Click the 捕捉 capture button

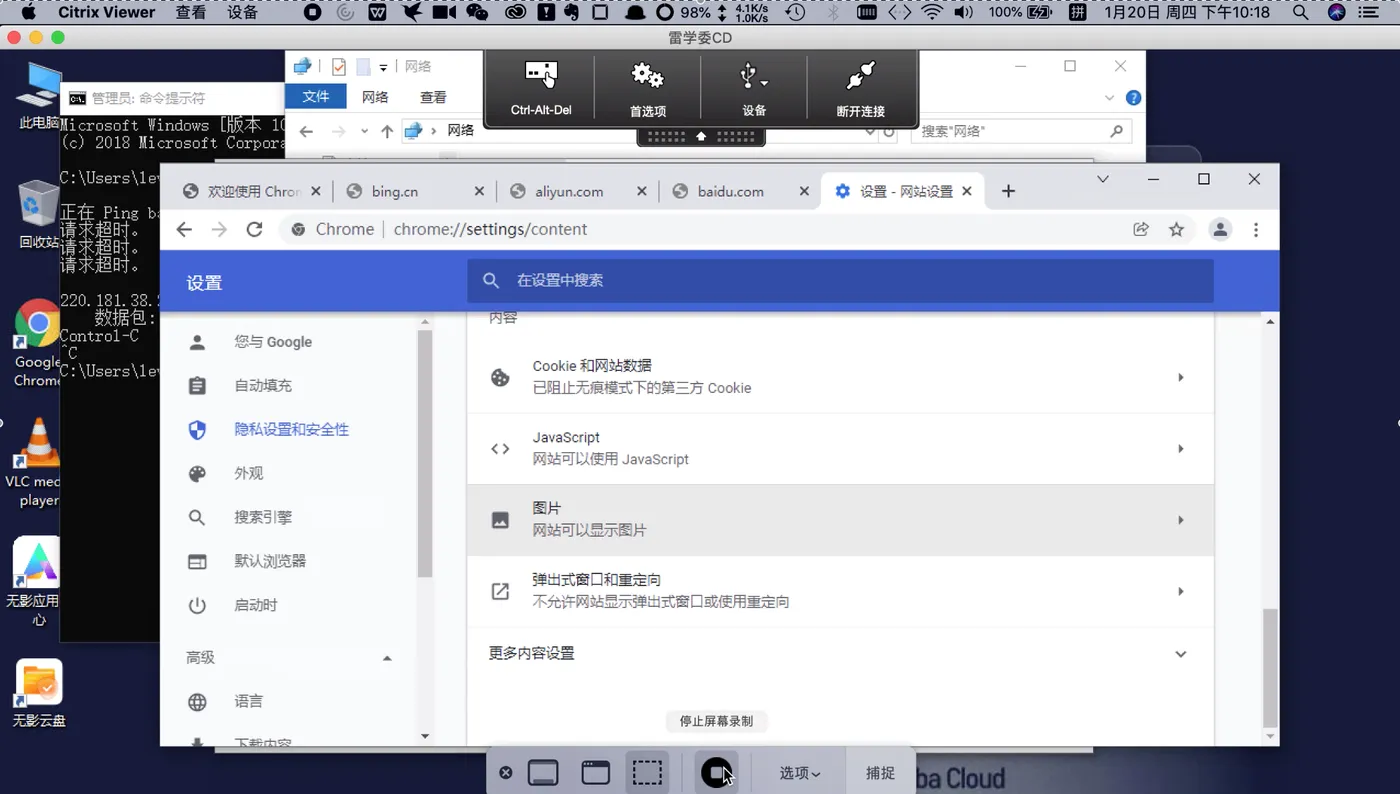pos(880,773)
